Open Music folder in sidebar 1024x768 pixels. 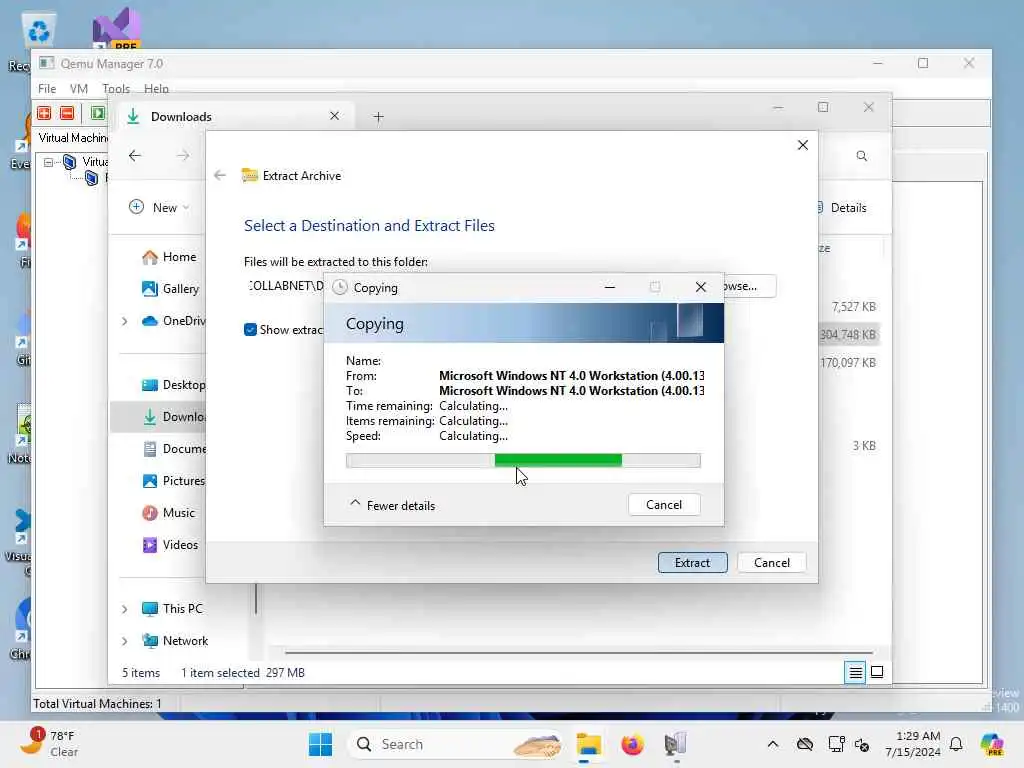(168, 513)
